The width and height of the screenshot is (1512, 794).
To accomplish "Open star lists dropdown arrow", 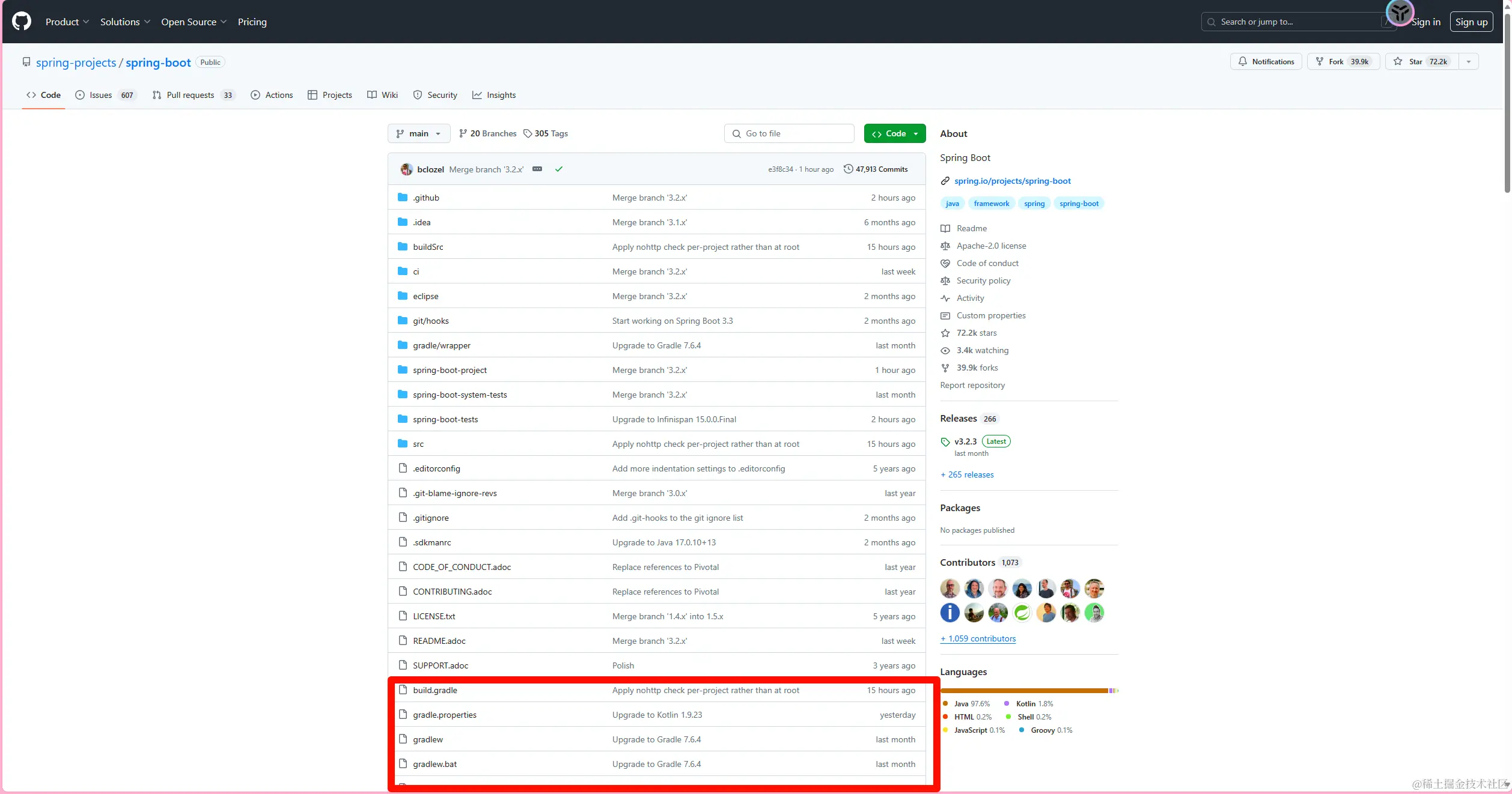I will pos(1468,61).
